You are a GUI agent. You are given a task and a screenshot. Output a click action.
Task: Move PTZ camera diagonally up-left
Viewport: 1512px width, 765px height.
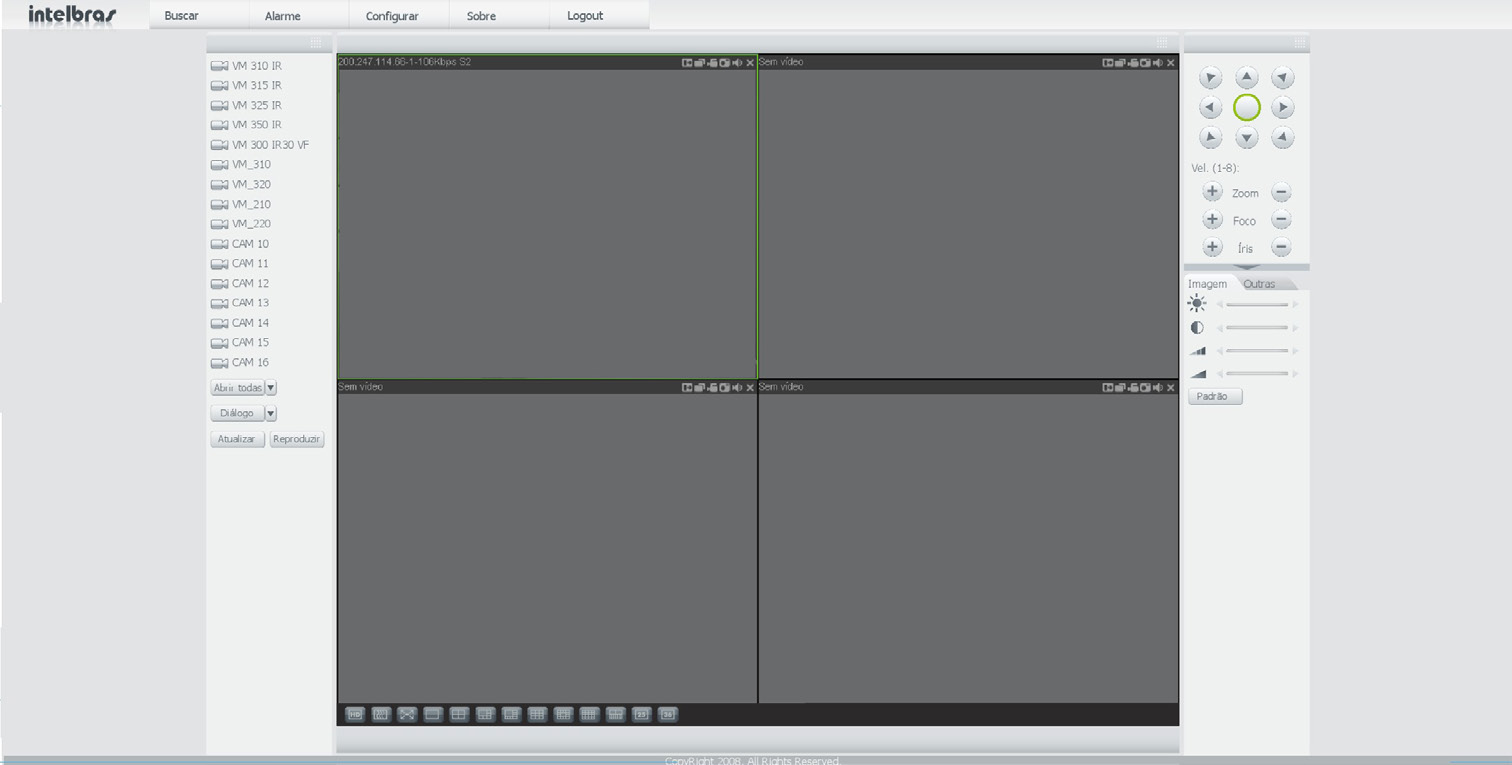point(1211,77)
